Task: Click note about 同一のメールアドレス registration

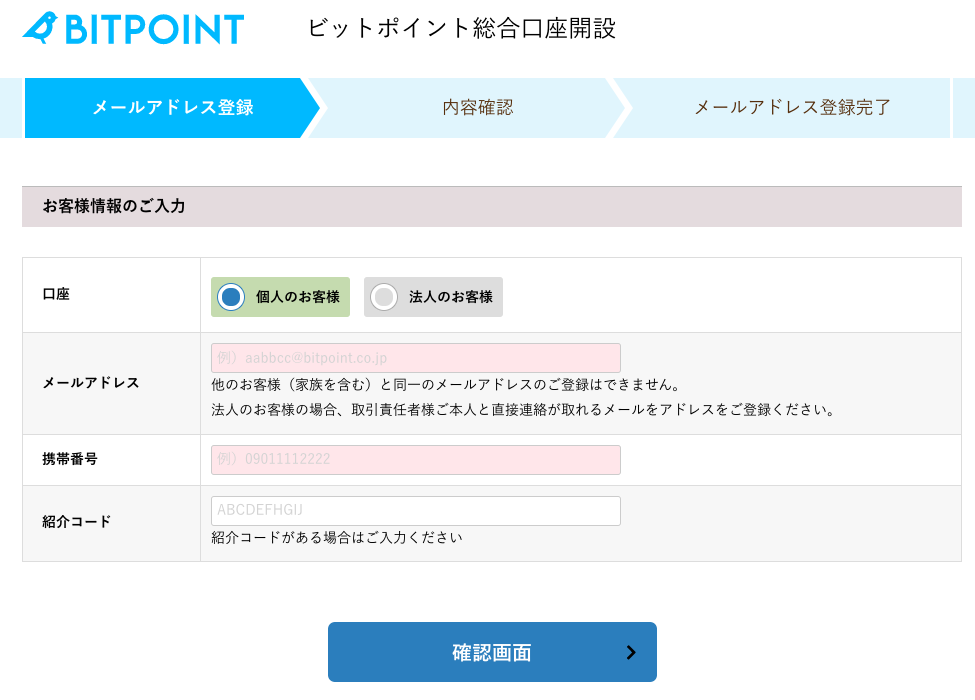Action: (446, 385)
